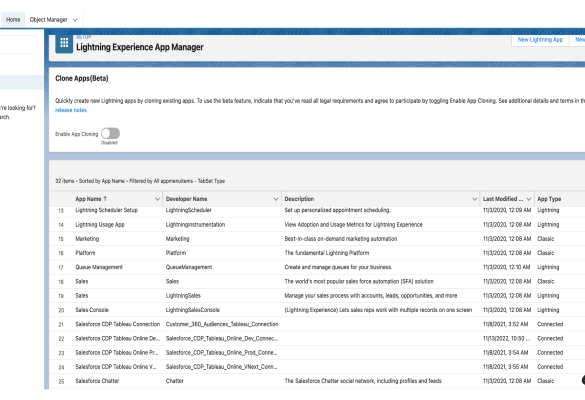Open the Description column dropdown chevron
The image size is (585, 400).
point(474,199)
